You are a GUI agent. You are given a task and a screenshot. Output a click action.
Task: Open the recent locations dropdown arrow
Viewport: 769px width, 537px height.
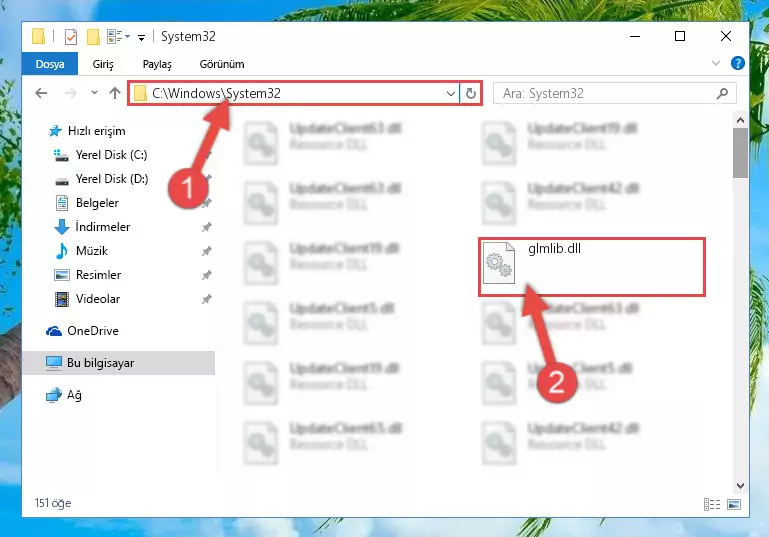point(94,92)
